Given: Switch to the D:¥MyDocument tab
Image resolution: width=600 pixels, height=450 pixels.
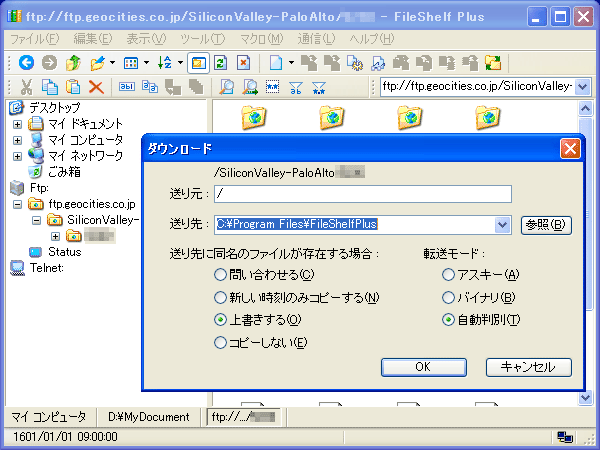Looking at the screenshot, I should (148, 417).
